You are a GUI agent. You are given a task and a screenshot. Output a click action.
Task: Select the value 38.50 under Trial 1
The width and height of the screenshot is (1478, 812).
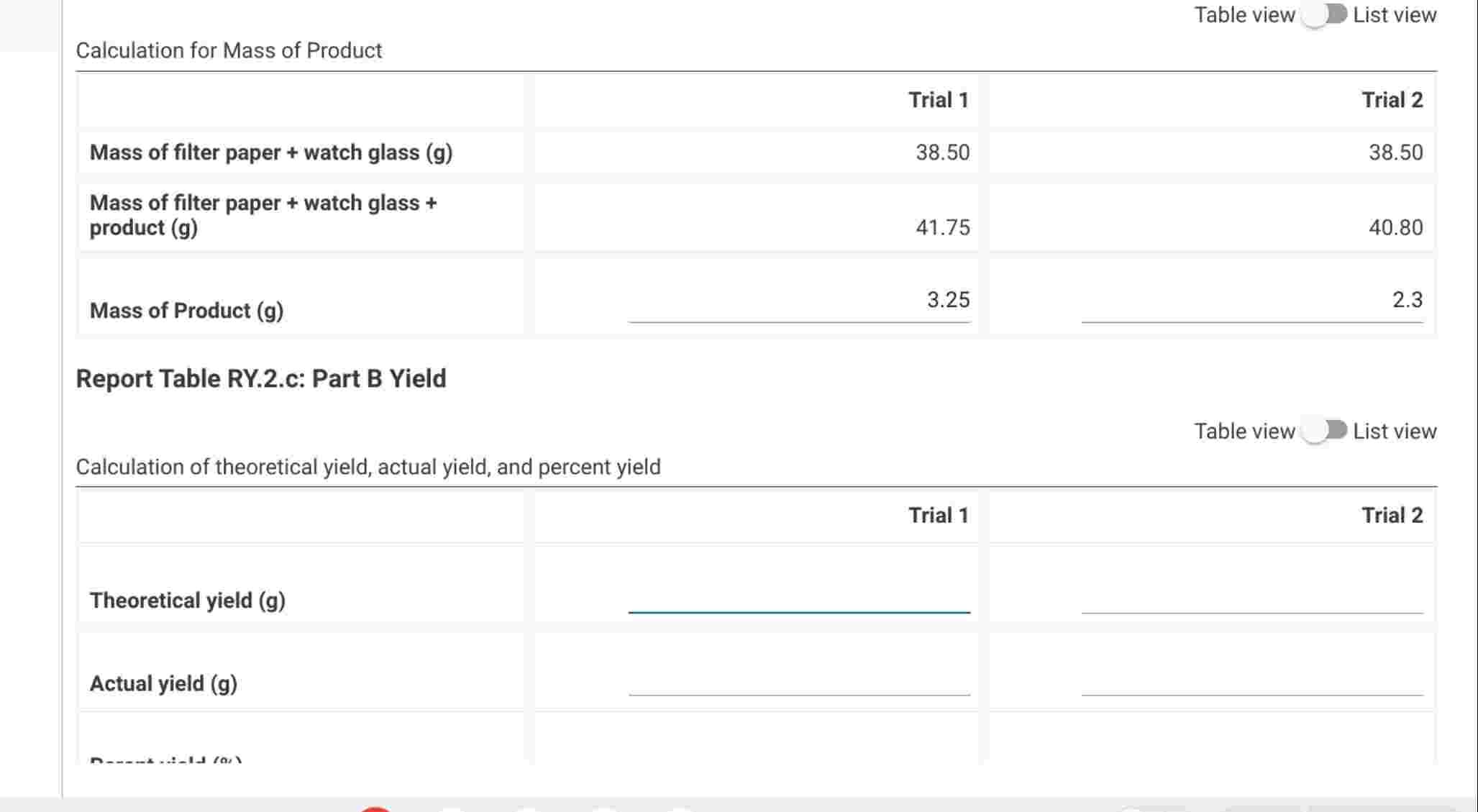pyautogui.click(x=942, y=152)
